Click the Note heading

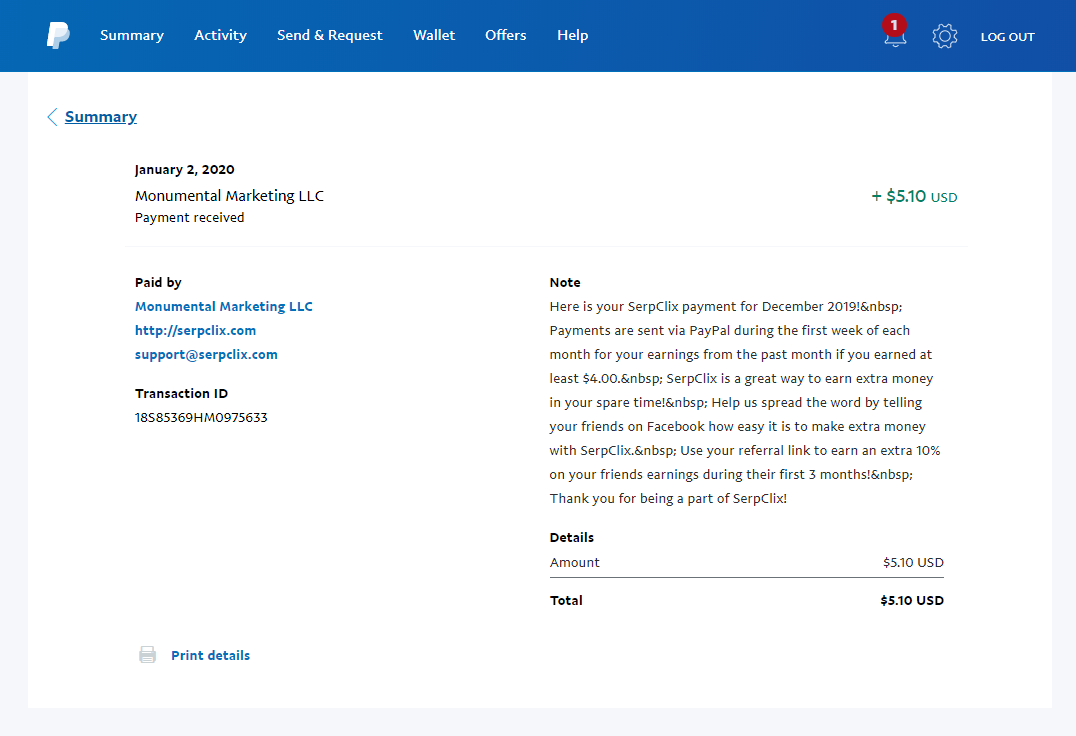pyautogui.click(x=565, y=282)
